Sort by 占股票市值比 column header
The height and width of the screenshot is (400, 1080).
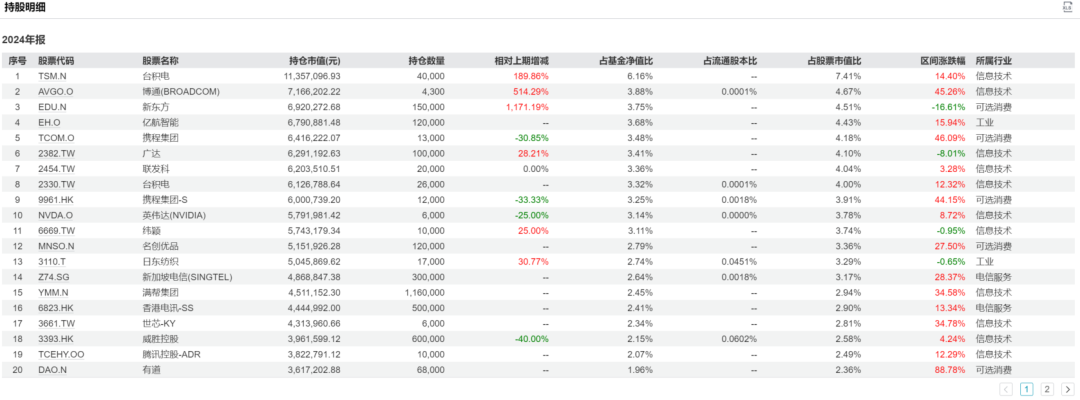(834, 61)
